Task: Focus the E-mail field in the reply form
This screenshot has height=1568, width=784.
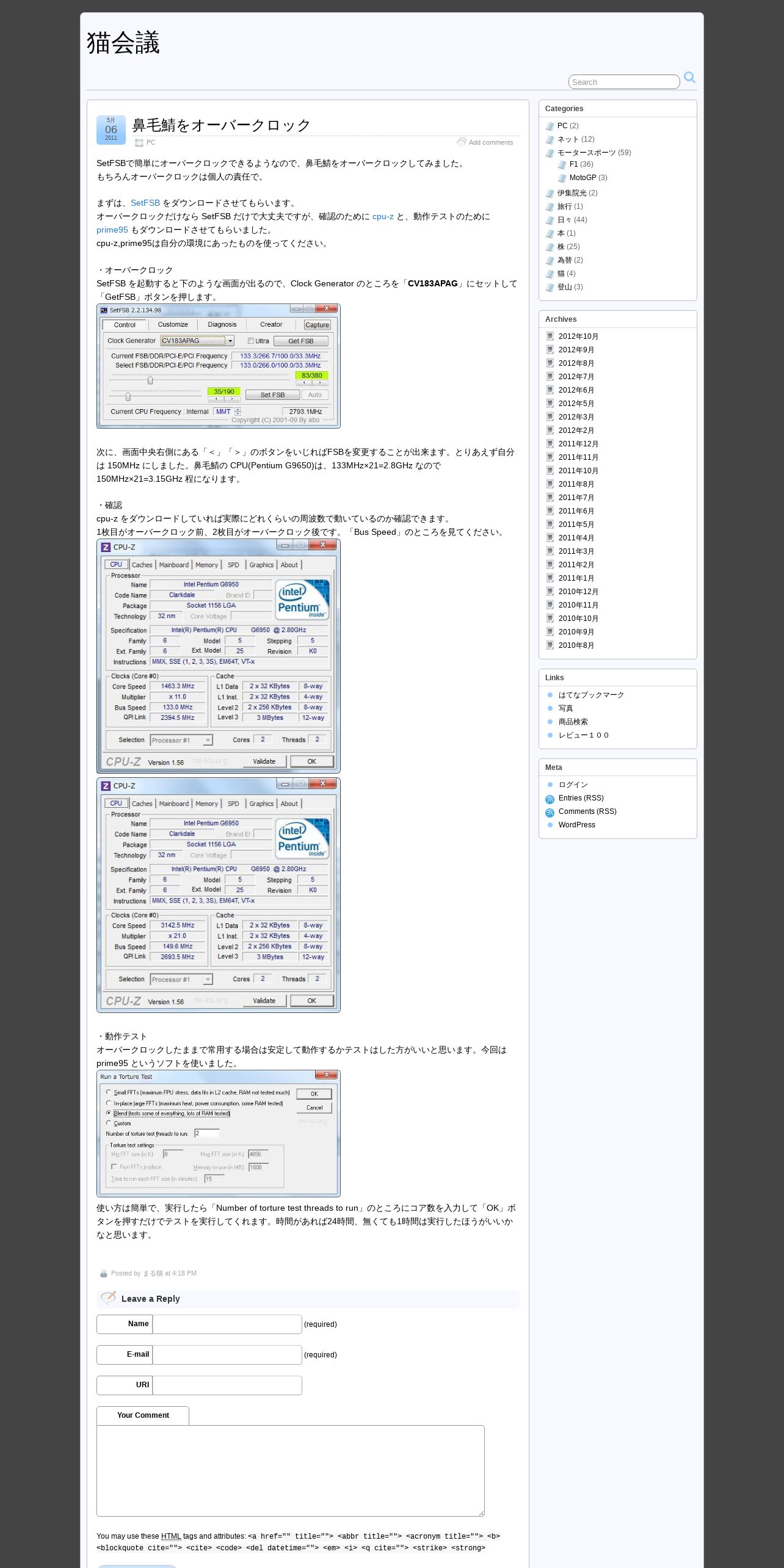Action: pos(227,1354)
